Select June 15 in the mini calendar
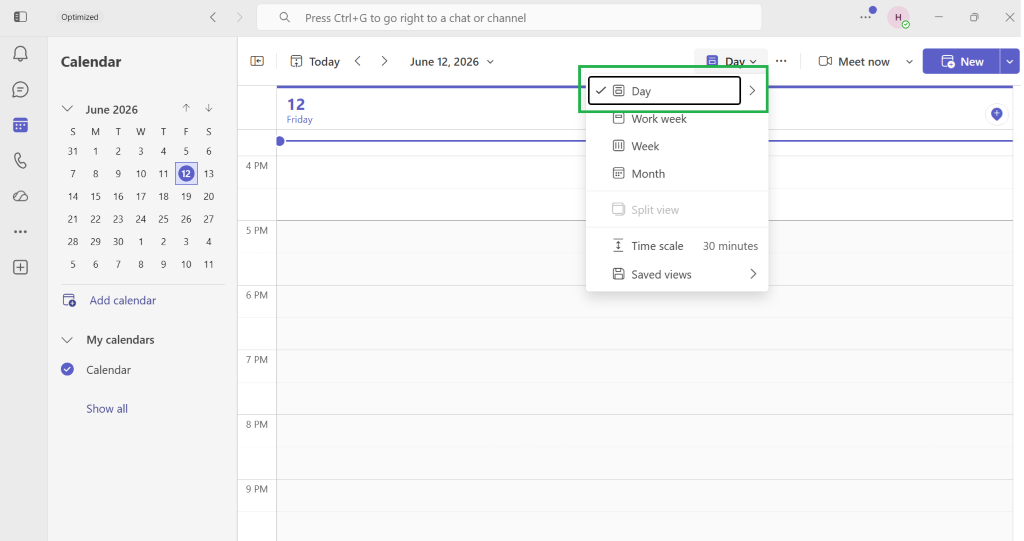Viewport: 1024px width, 541px height. [x=95, y=196]
